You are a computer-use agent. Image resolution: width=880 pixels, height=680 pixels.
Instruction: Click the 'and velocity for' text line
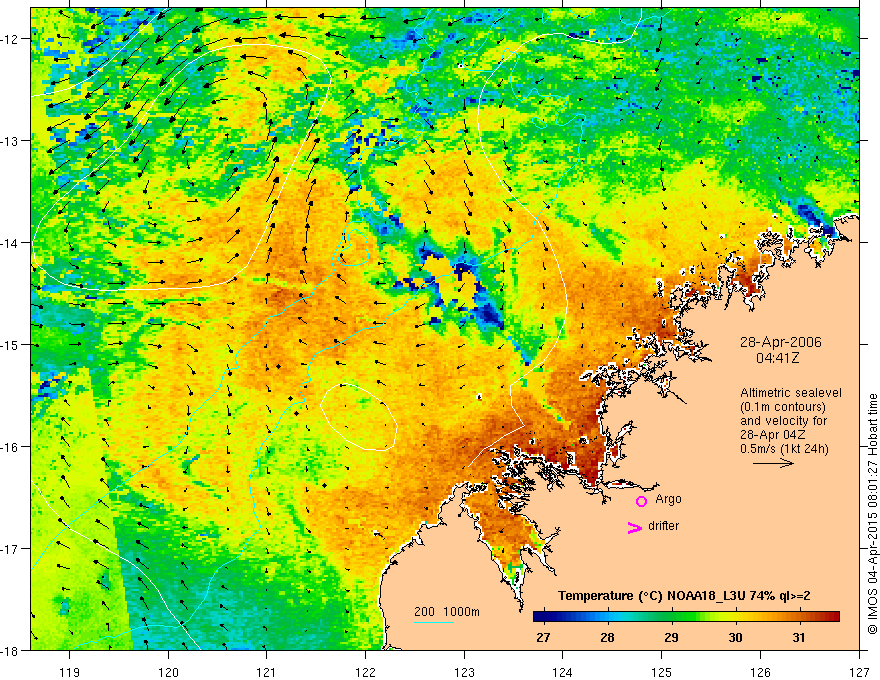pyautogui.click(x=783, y=421)
